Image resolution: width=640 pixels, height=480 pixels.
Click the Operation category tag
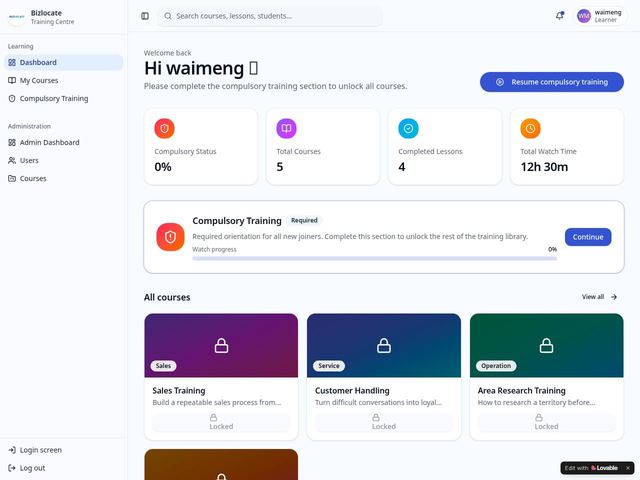click(x=496, y=366)
